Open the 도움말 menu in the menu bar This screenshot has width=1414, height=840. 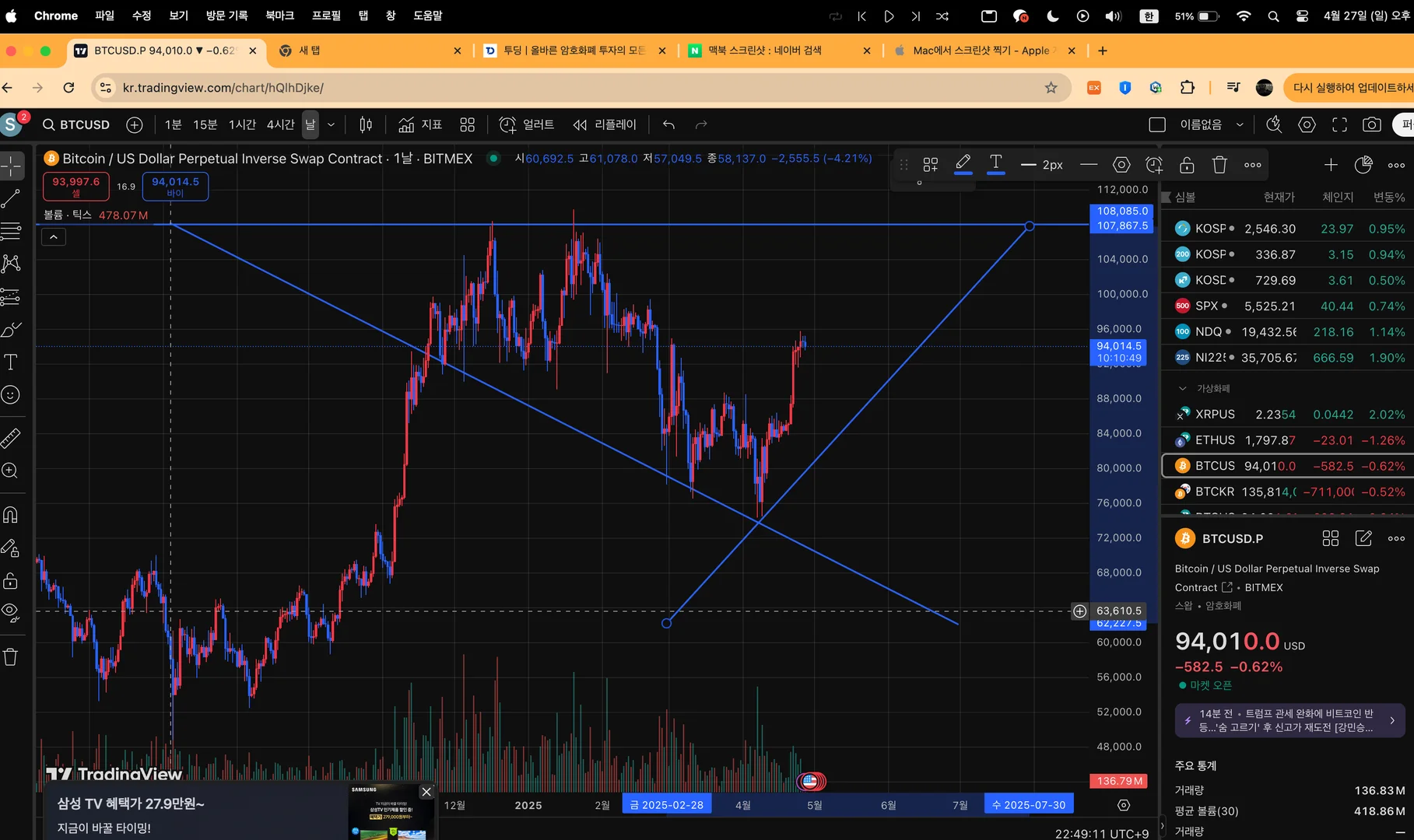point(428,16)
